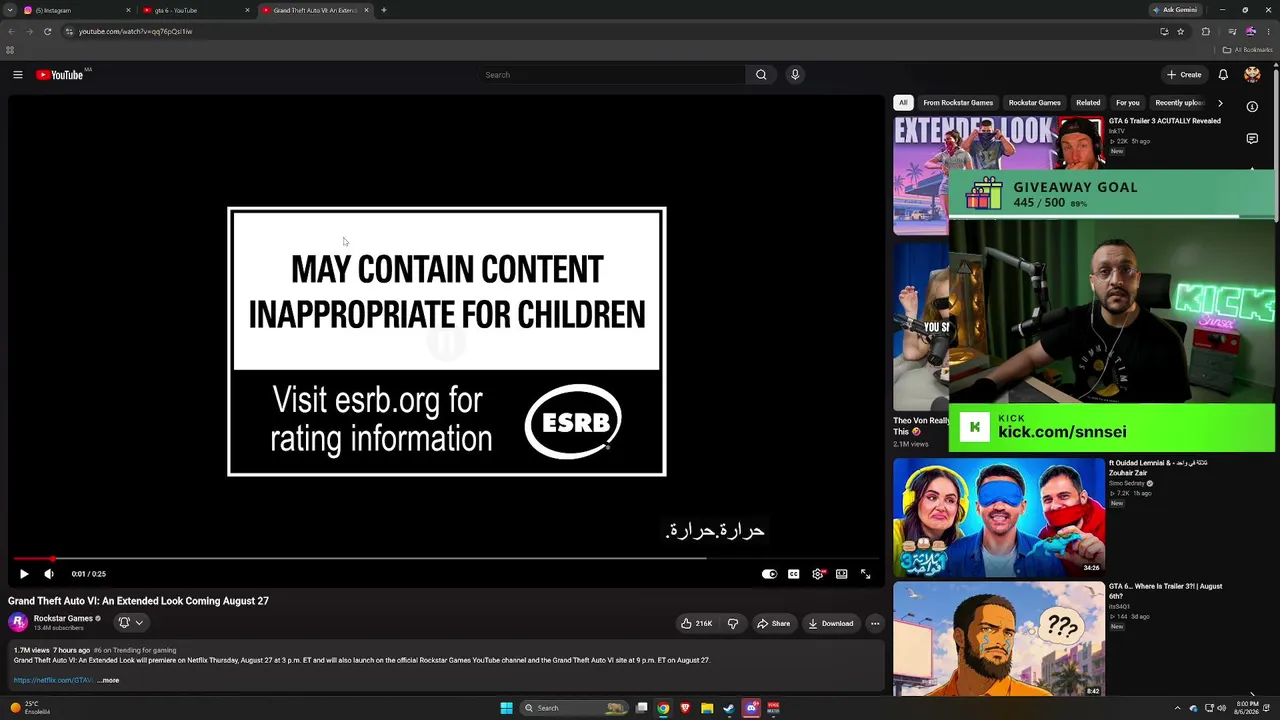
Task: Select the Recently uploaded filter chip
Action: click(1179, 103)
